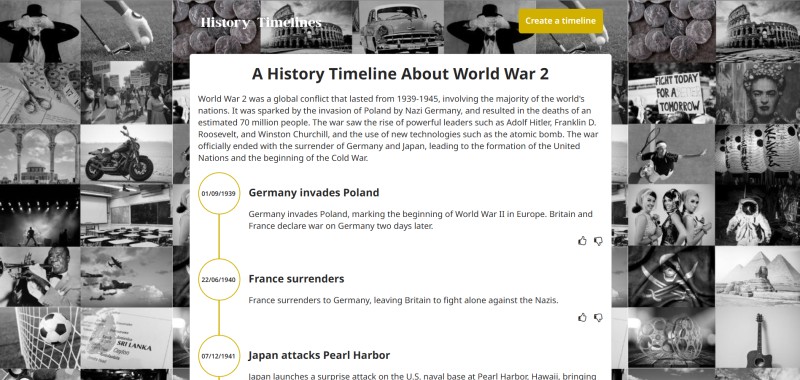
Task: Click the motorcycle background thumbnail
Action: [126, 154]
